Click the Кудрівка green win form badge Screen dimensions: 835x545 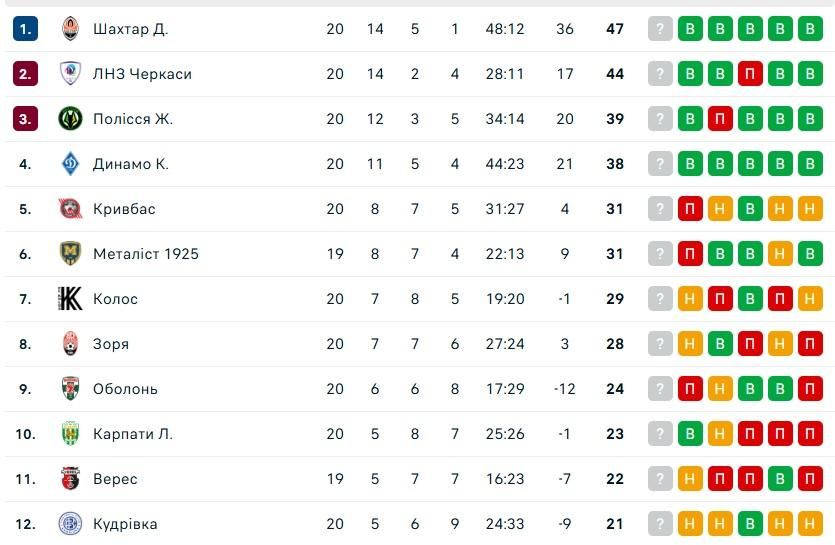(750, 524)
